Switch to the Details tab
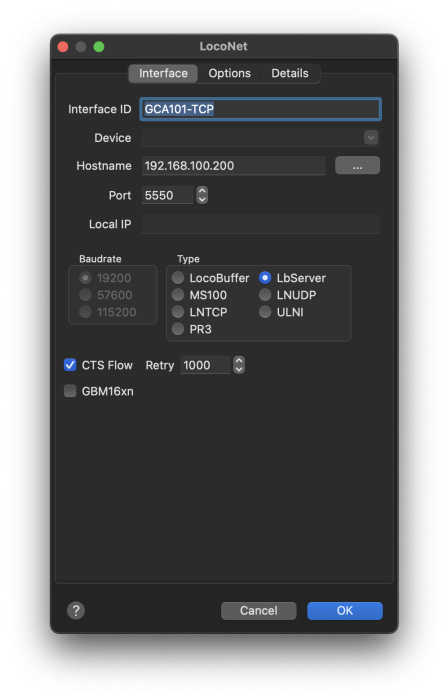 coord(290,73)
